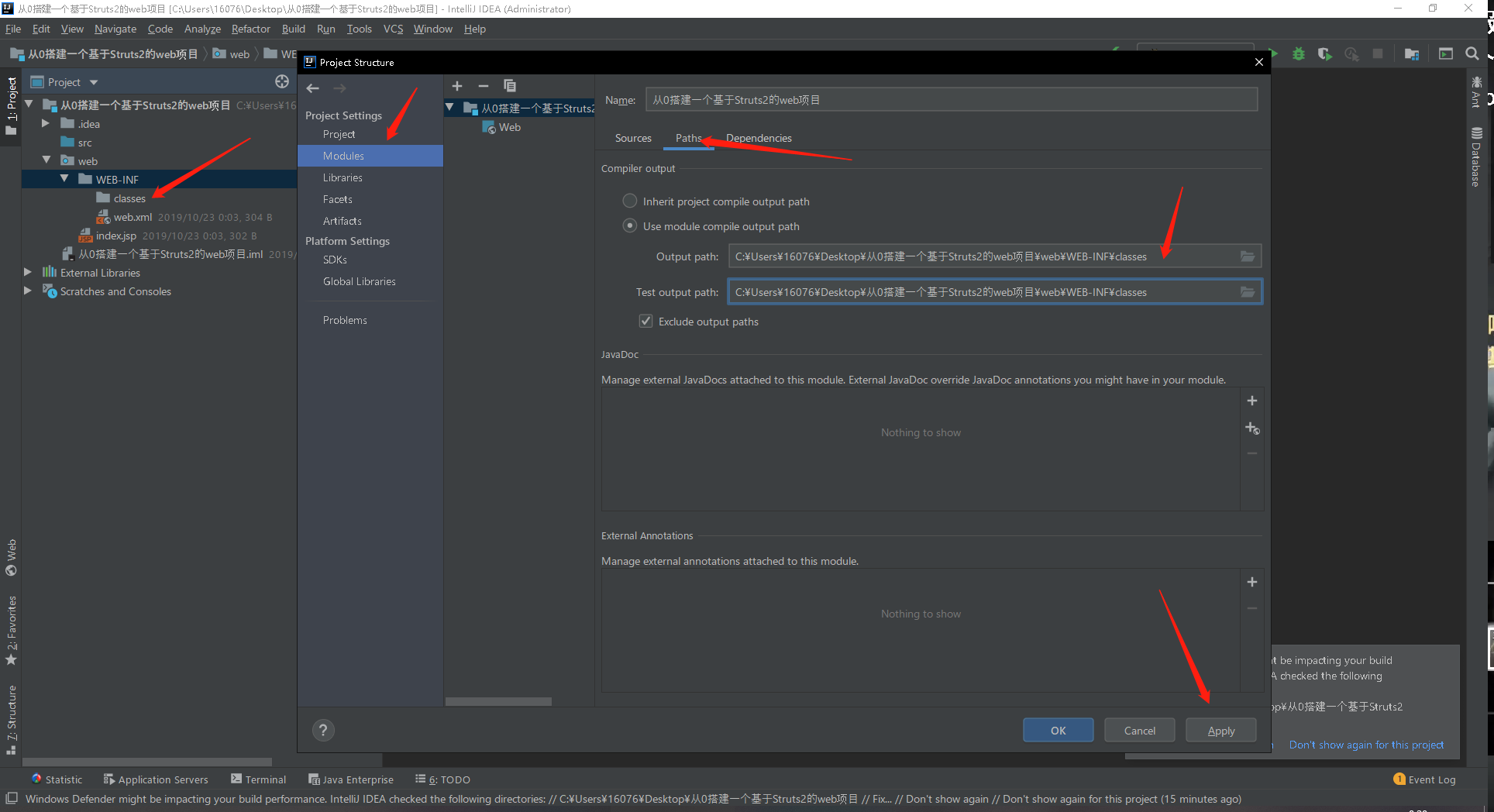This screenshot has width=1494, height=812.
Task: Add JavaDoc path with the plus icon
Action: click(1252, 401)
